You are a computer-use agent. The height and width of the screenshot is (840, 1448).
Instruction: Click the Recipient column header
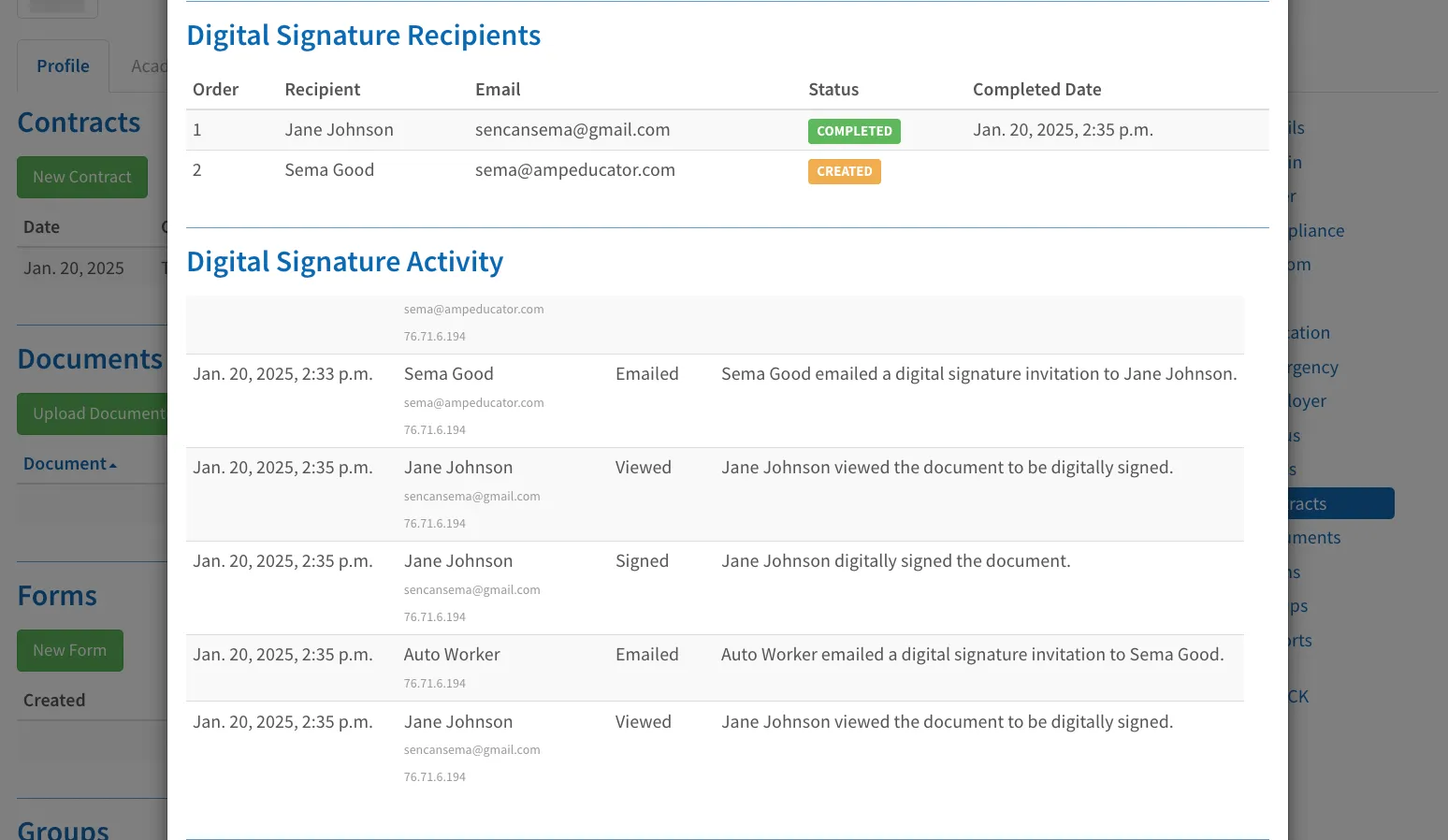pyautogui.click(x=323, y=90)
